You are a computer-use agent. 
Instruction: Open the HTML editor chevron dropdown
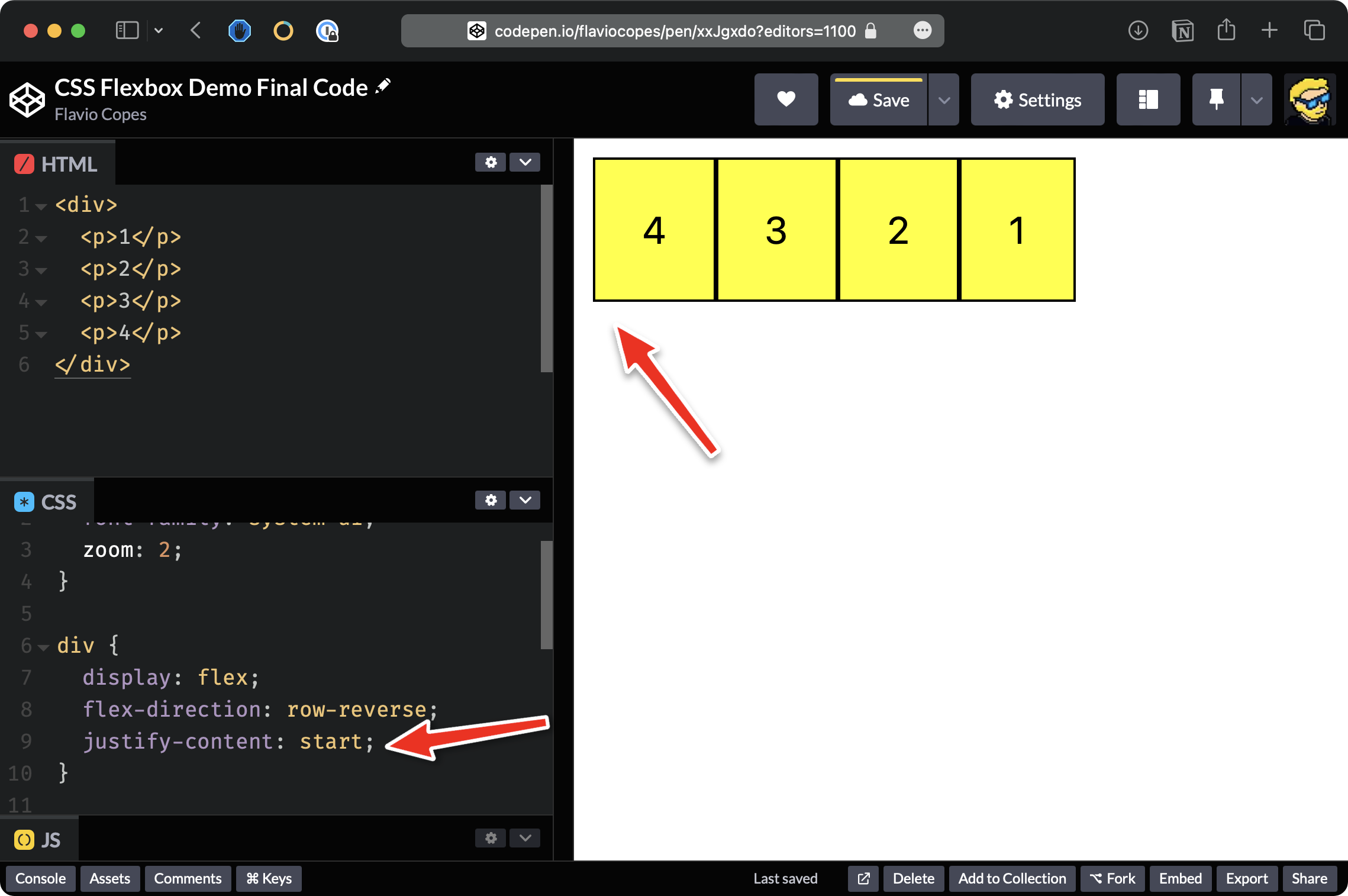point(525,162)
